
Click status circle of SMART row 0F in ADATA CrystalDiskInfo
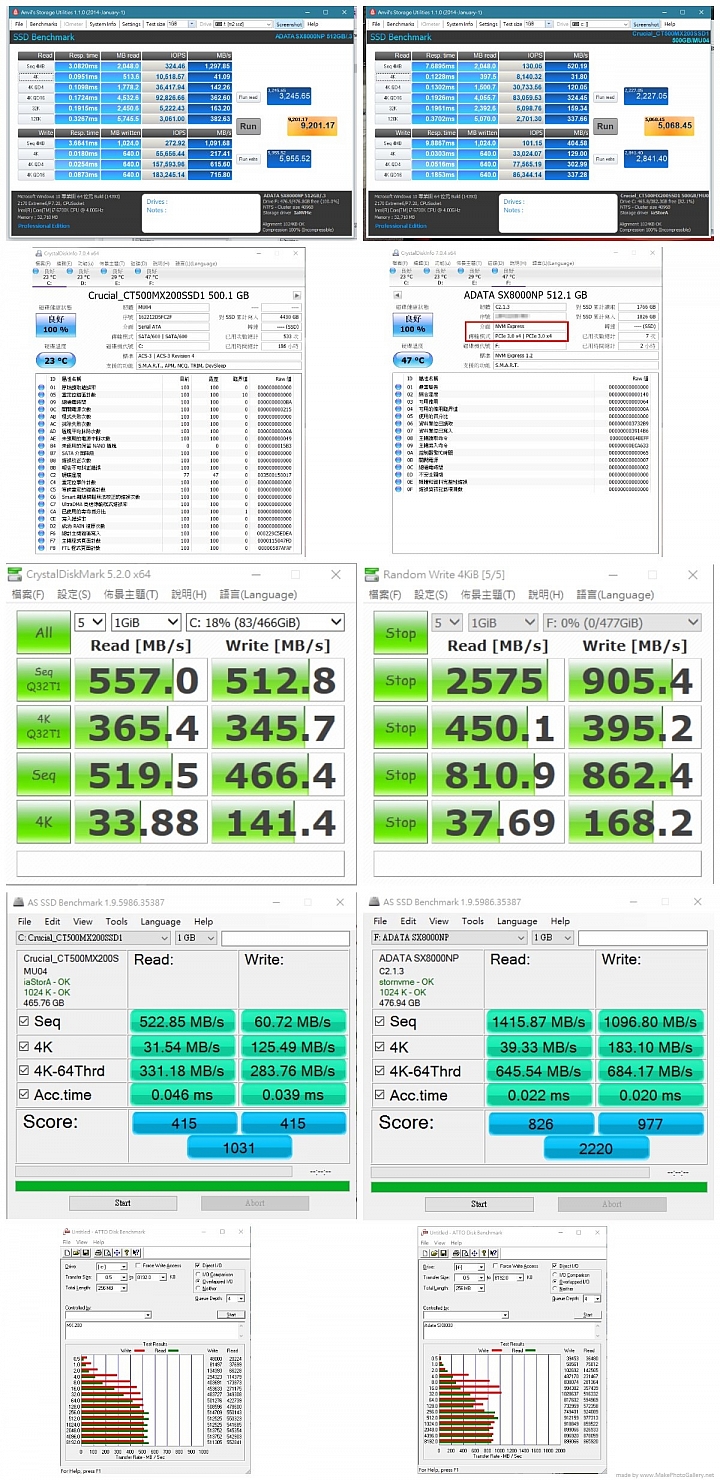[398, 489]
